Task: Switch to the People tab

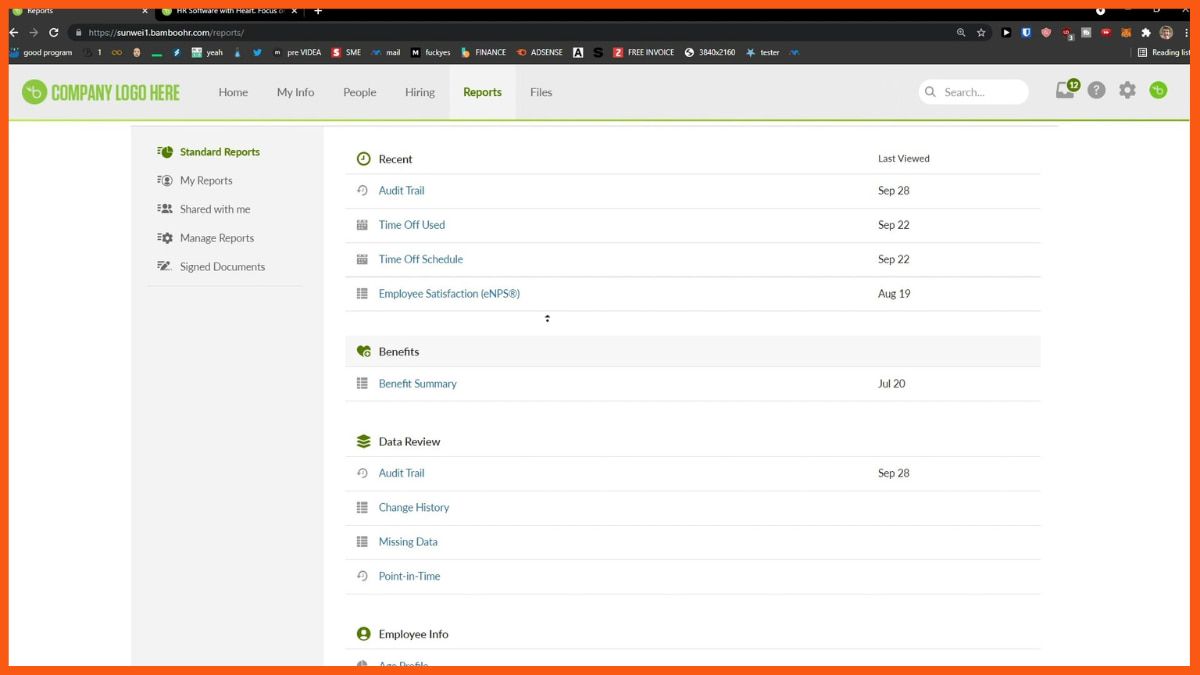Action: pyautogui.click(x=360, y=92)
